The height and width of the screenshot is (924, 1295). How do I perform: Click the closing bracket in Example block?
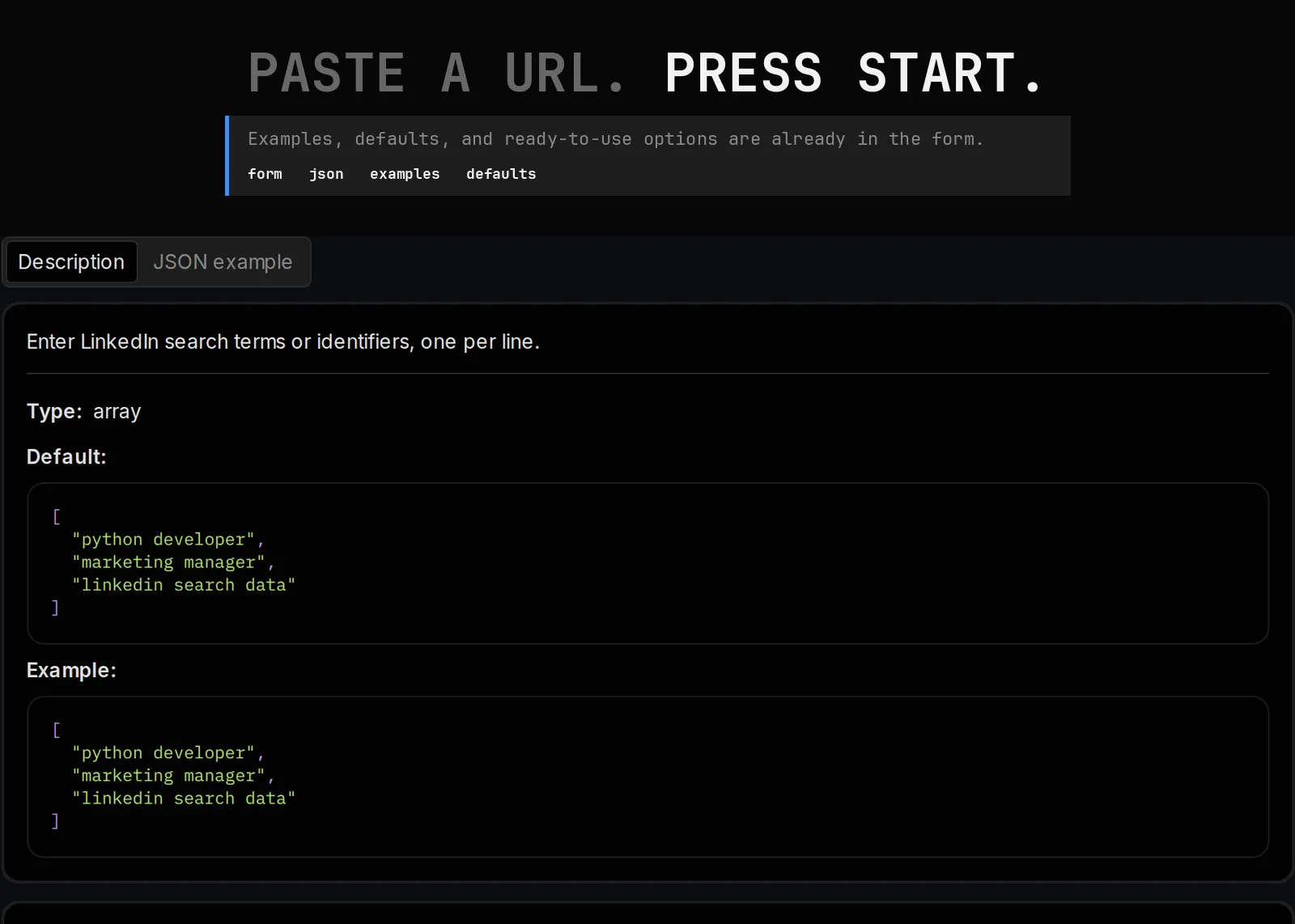click(56, 821)
